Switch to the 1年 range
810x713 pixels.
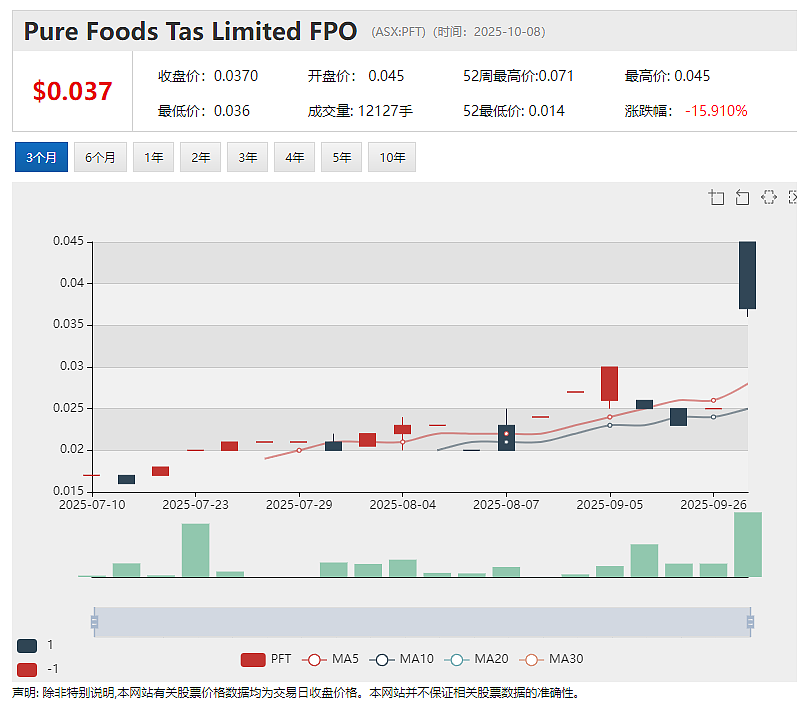153,157
